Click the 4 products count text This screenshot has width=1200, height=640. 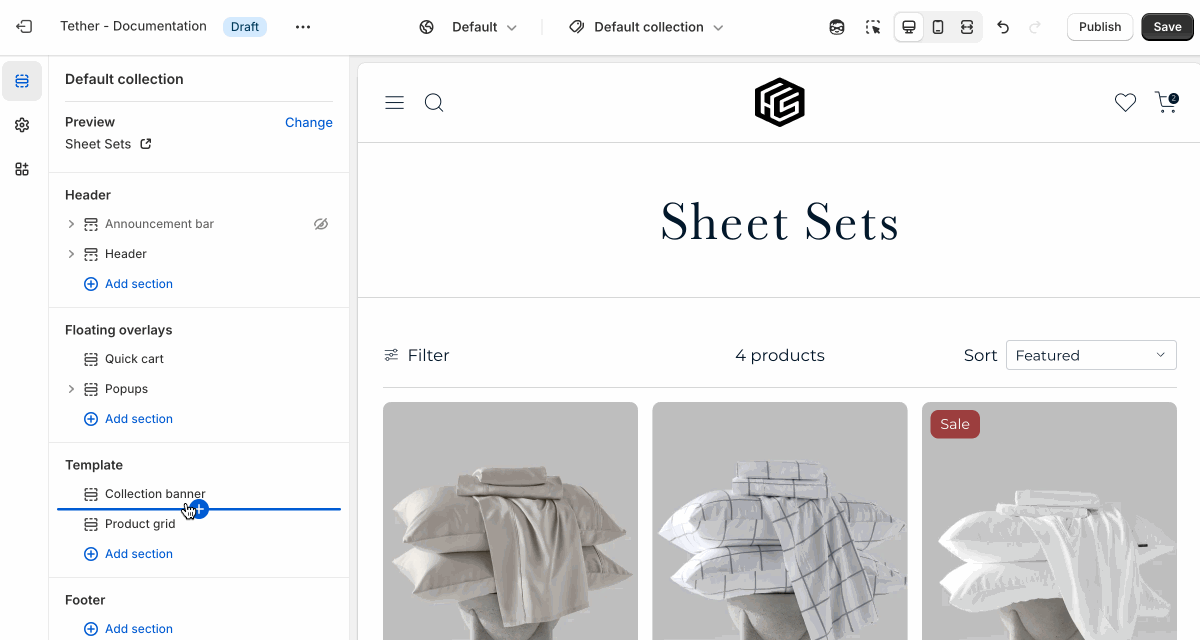(x=780, y=355)
